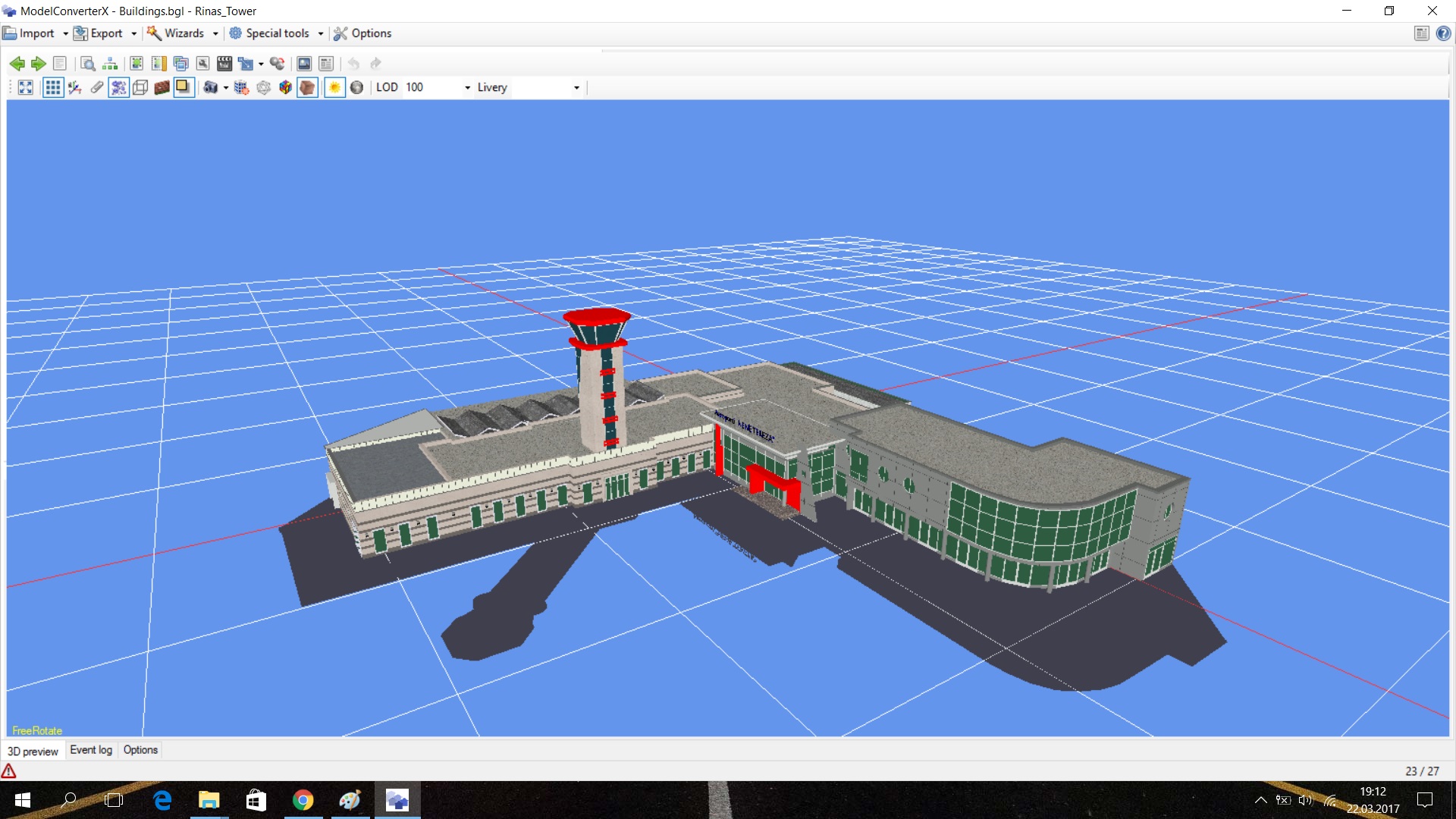Toggle the sun lighting button
The height and width of the screenshot is (819, 1456).
pyautogui.click(x=334, y=87)
